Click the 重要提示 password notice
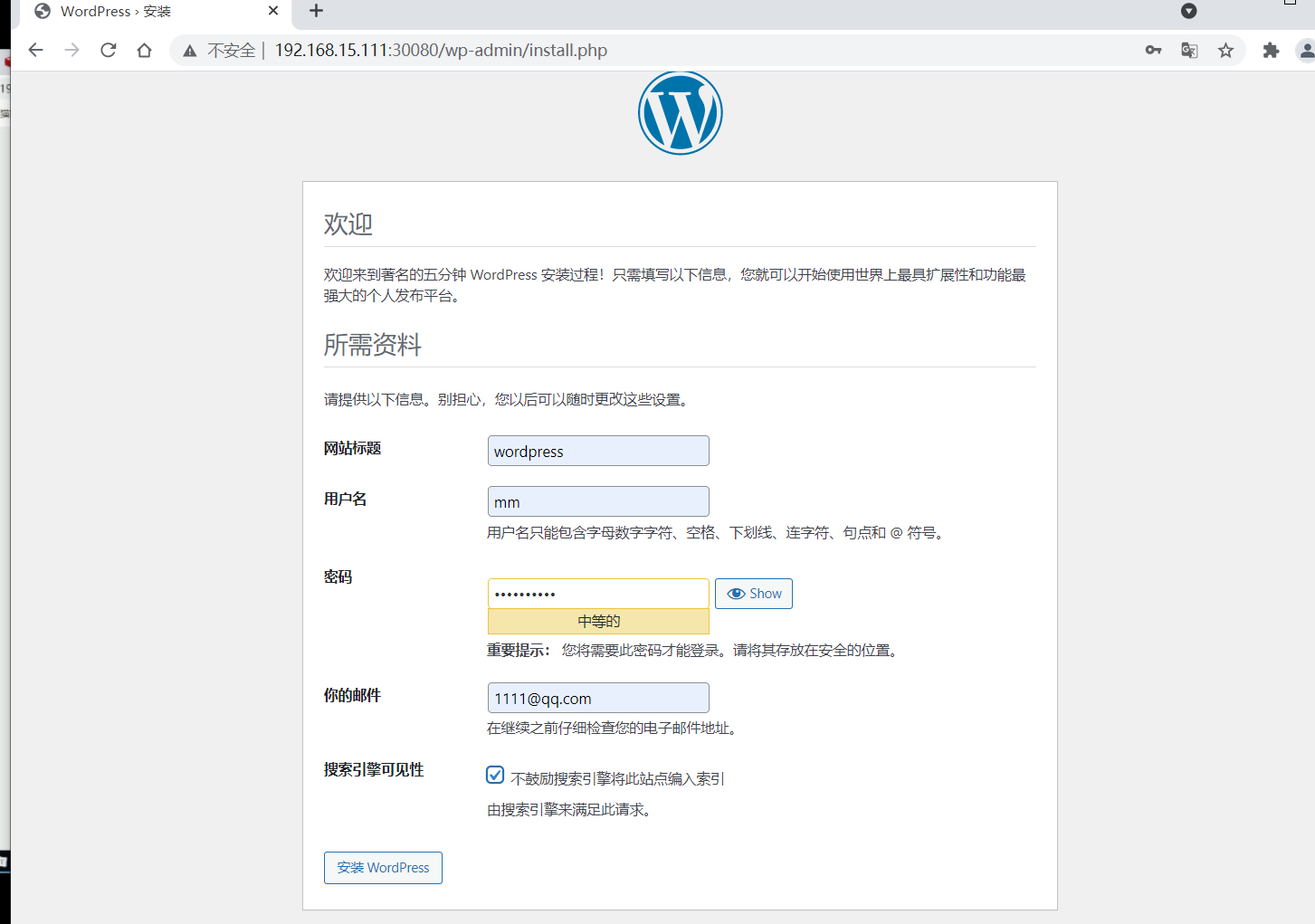The width and height of the screenshot is (1315, 924). coord(694,650)
